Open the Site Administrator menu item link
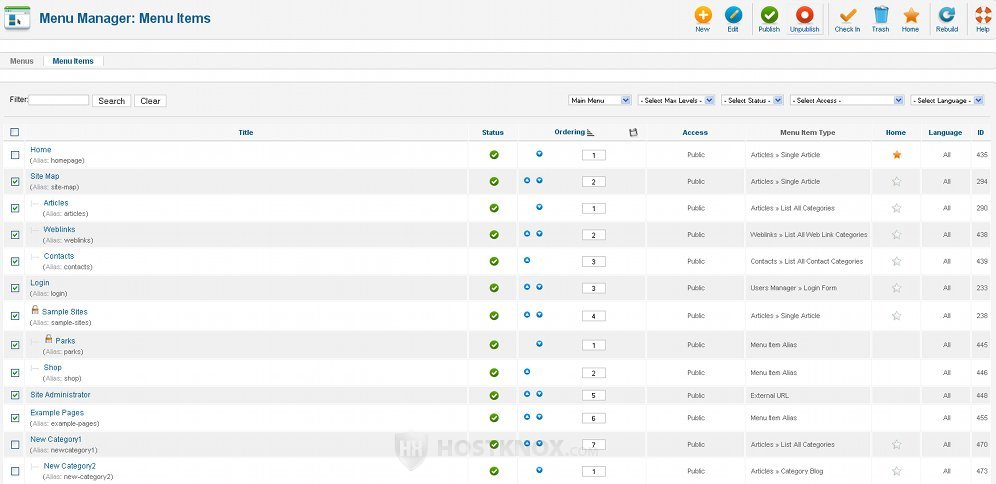 pos(60,395)
